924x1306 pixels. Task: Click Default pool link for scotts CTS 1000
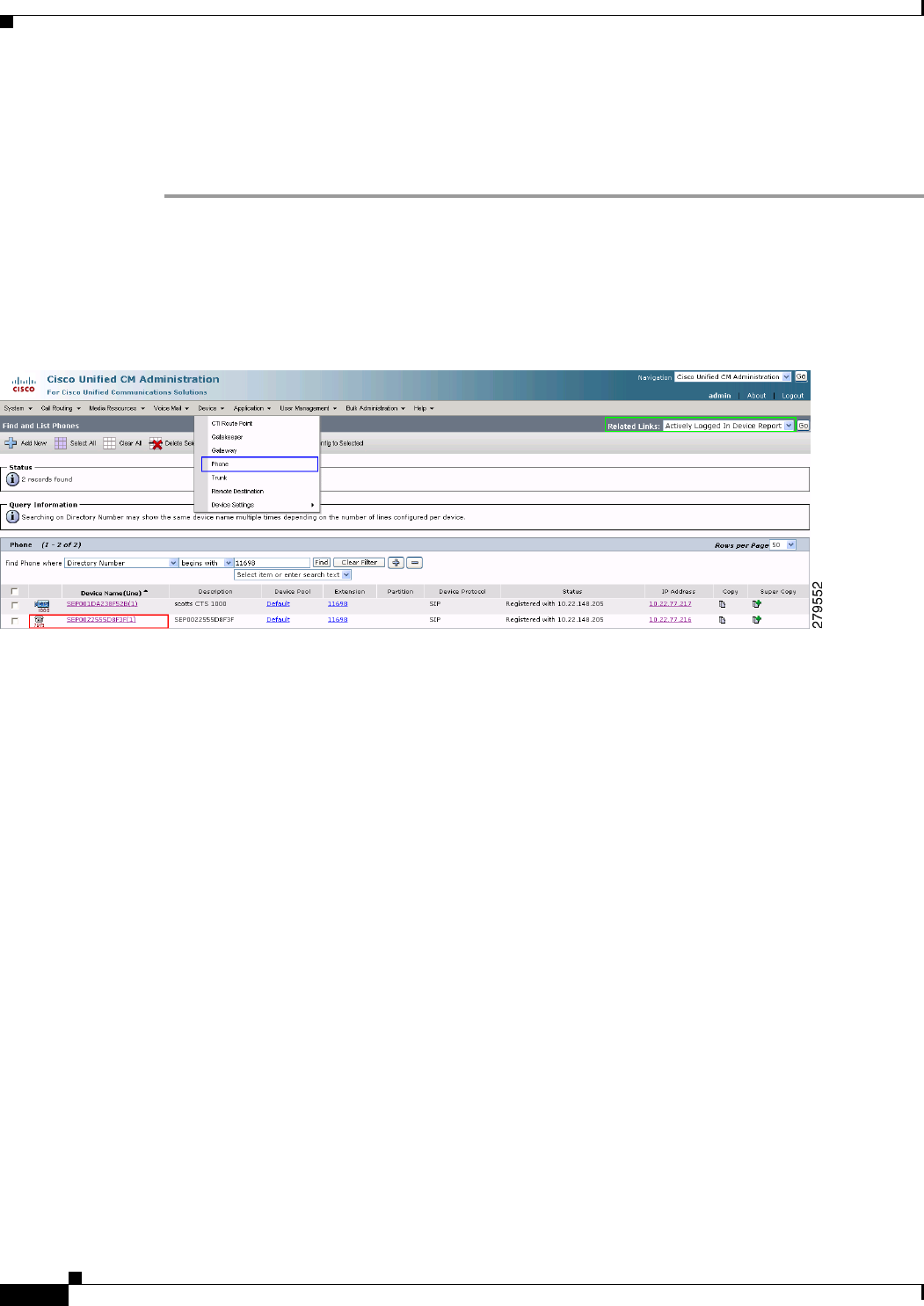[x=278, y=604]
